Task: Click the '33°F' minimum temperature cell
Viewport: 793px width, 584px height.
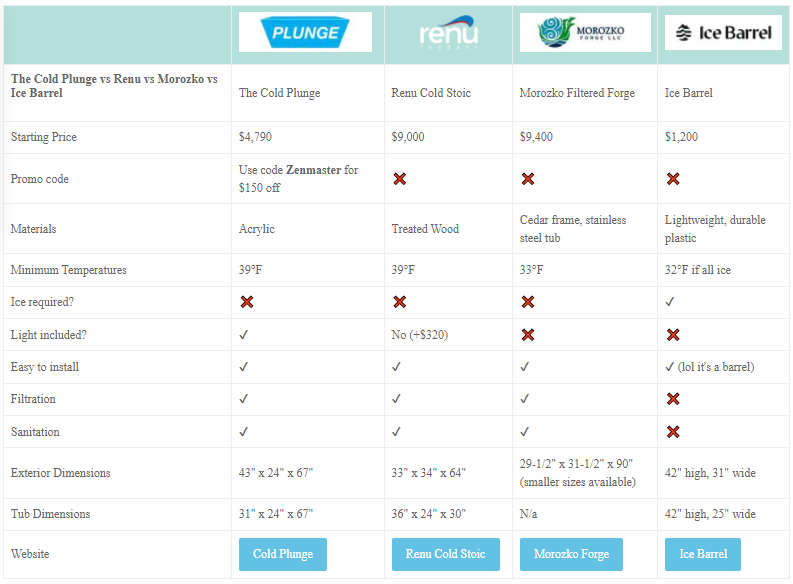Action: [x=531, y=270]
